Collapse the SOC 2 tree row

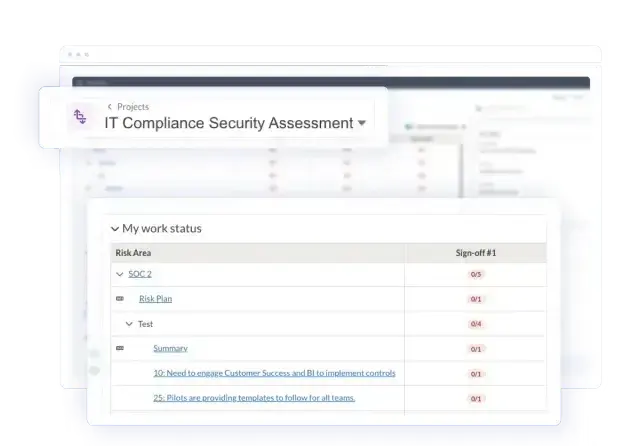tap(120, 274)
